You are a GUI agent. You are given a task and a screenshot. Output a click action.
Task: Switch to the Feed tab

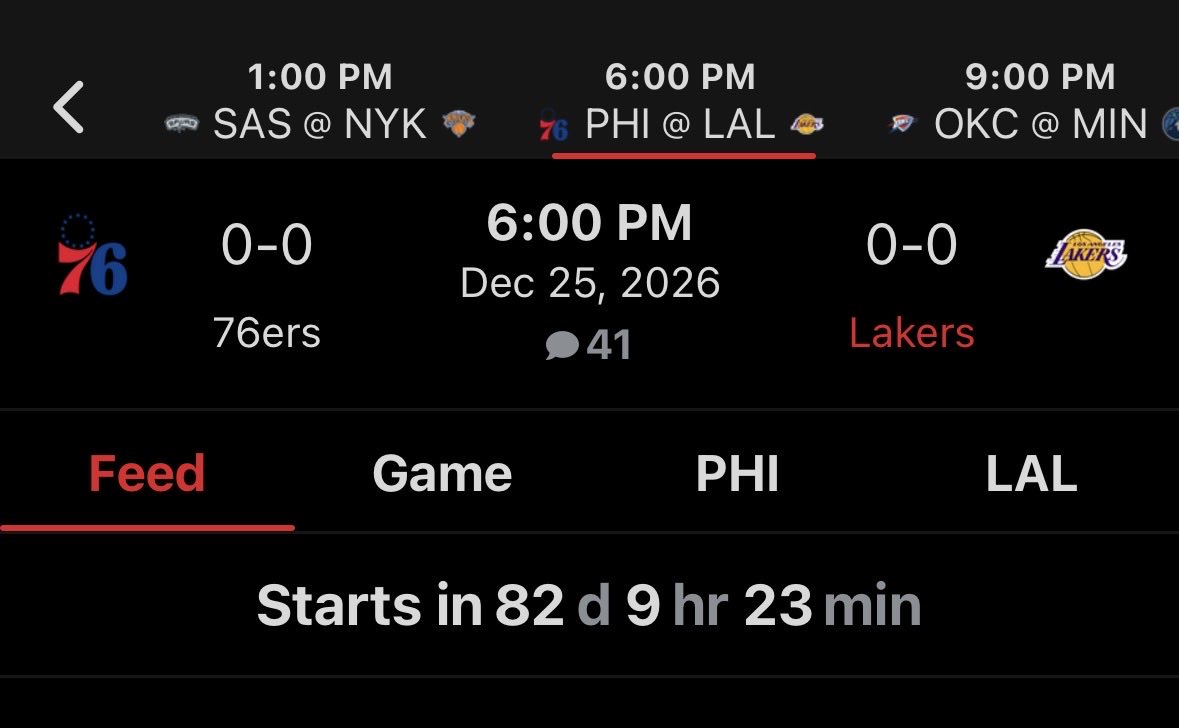[147, 473]
